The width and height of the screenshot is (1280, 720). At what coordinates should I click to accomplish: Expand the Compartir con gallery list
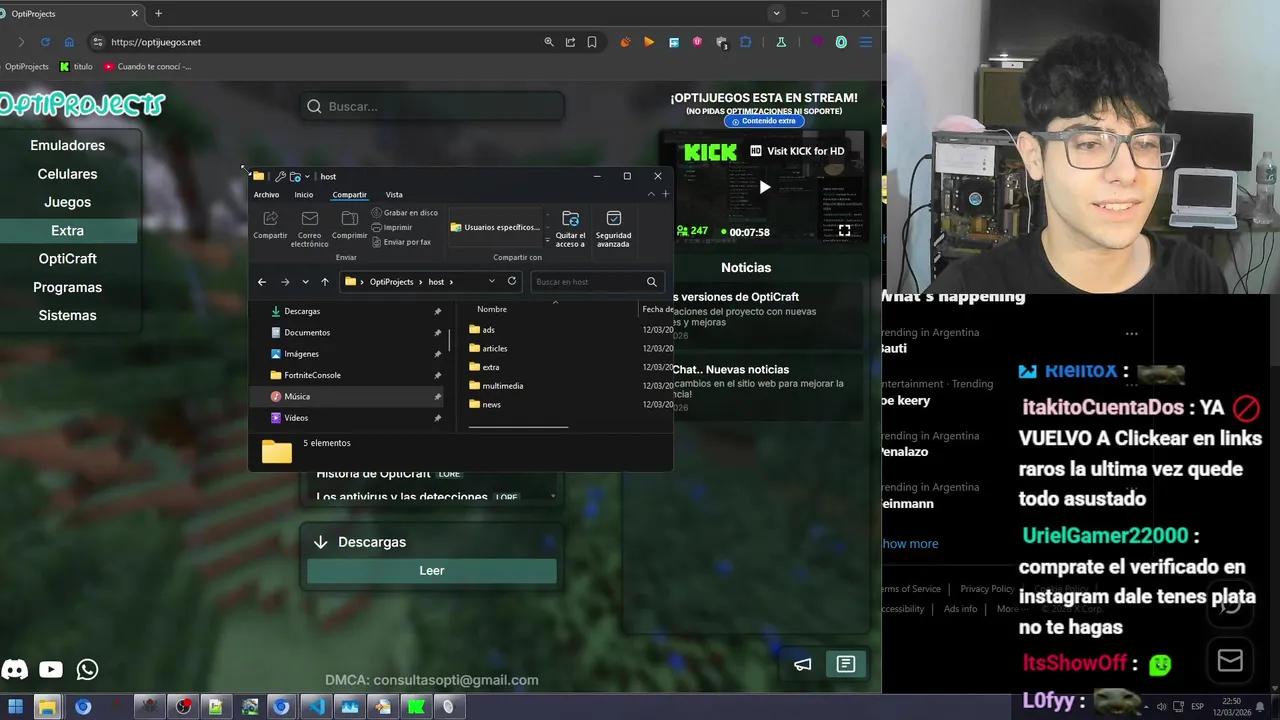click(x=547, y=242)
